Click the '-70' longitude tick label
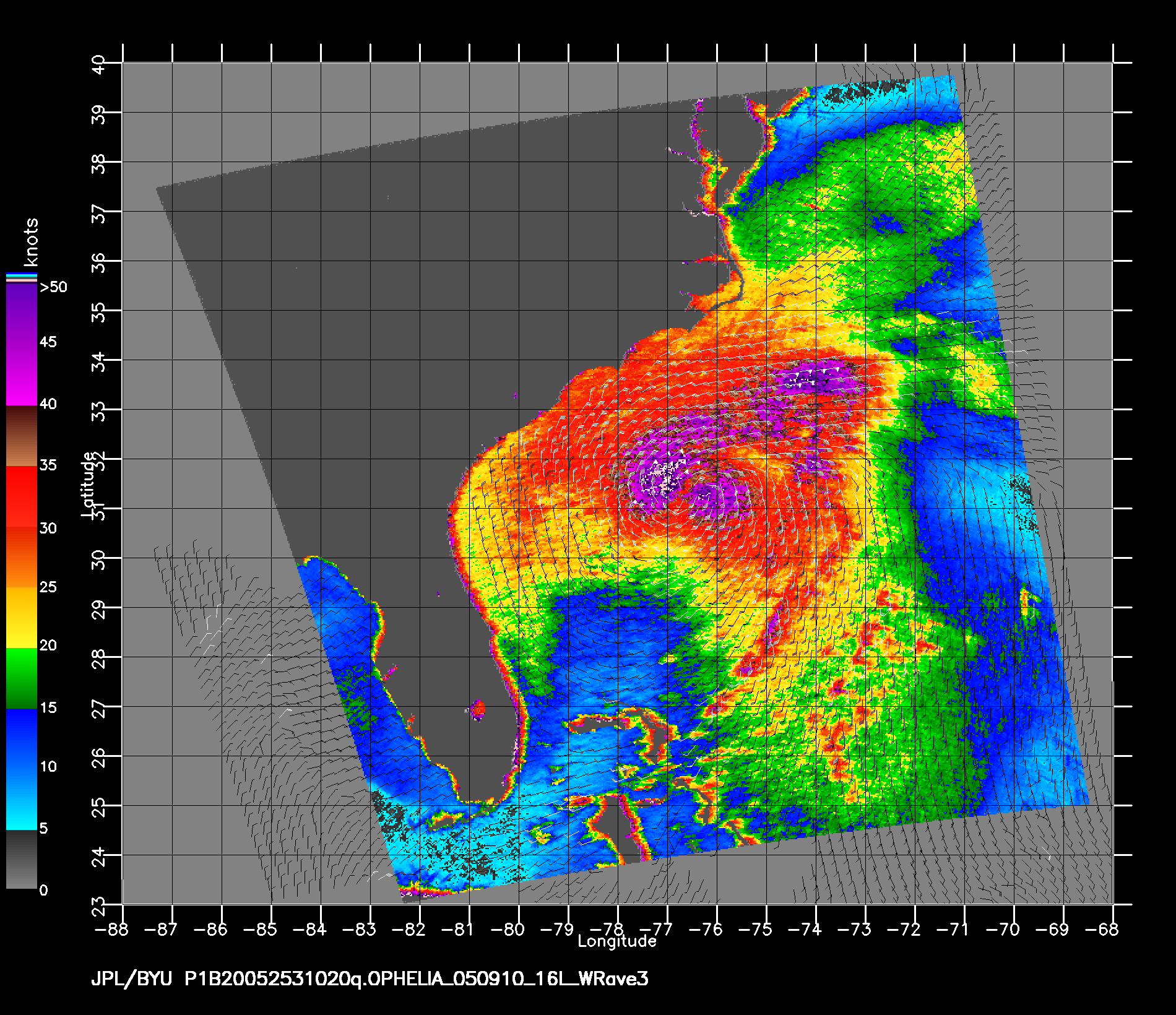Screen dimensions: 1176x1015 click(x=1003, y=930)
